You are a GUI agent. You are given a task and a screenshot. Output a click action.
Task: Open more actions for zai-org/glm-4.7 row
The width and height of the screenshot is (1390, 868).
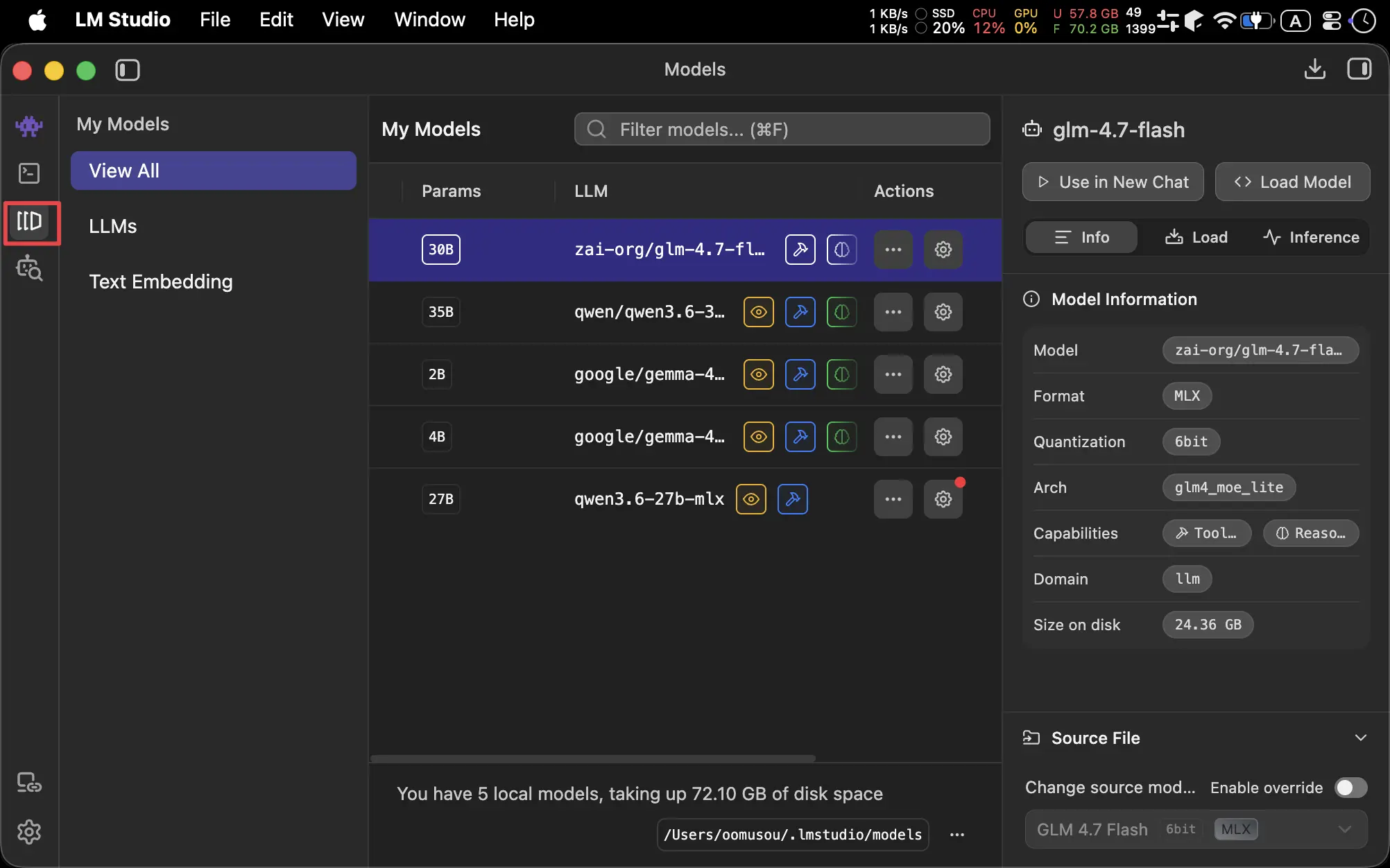click(893, 250)
